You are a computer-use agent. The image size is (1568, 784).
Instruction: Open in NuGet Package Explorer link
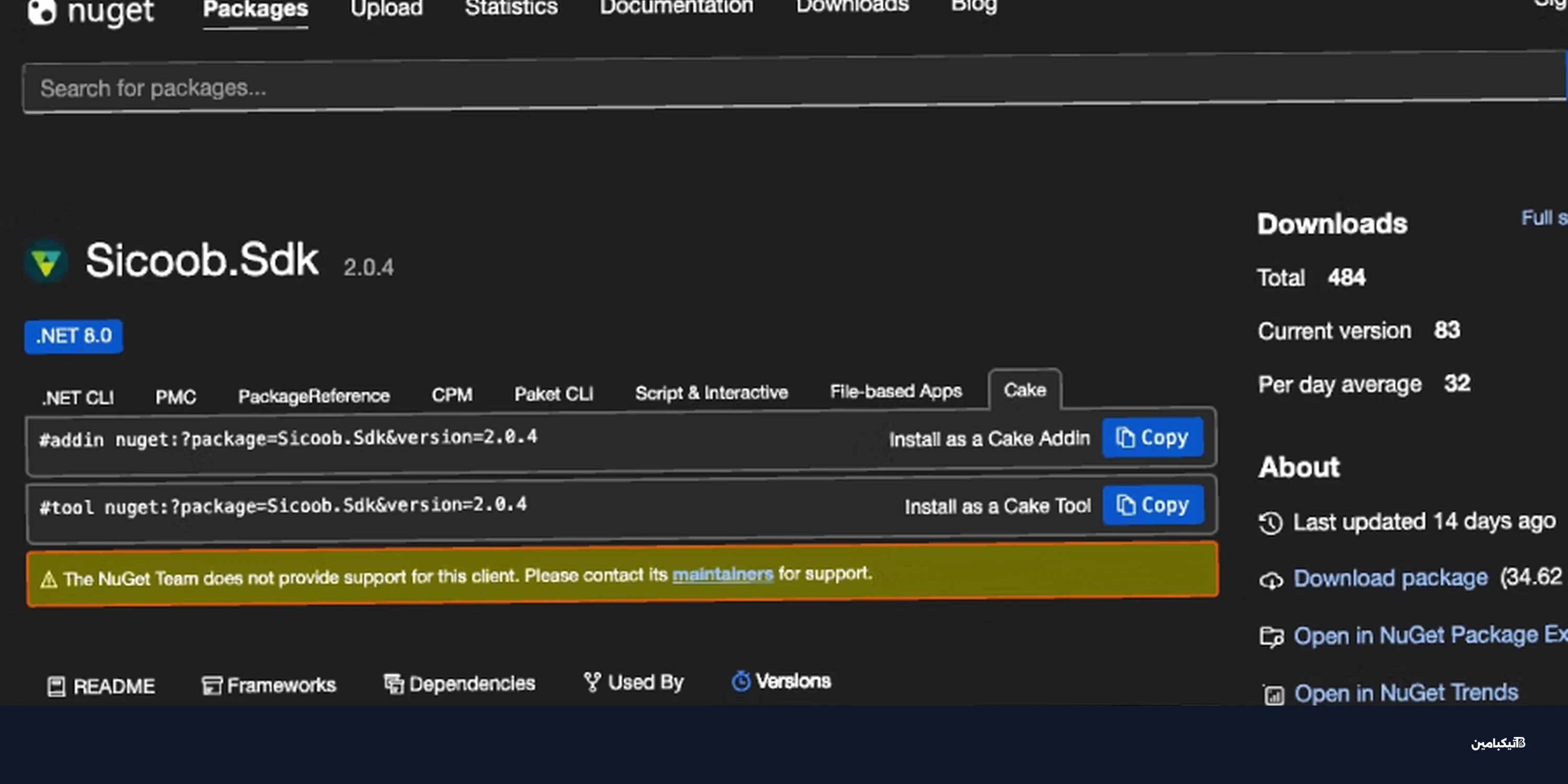pyautogui.click(x=1431, y=635)
